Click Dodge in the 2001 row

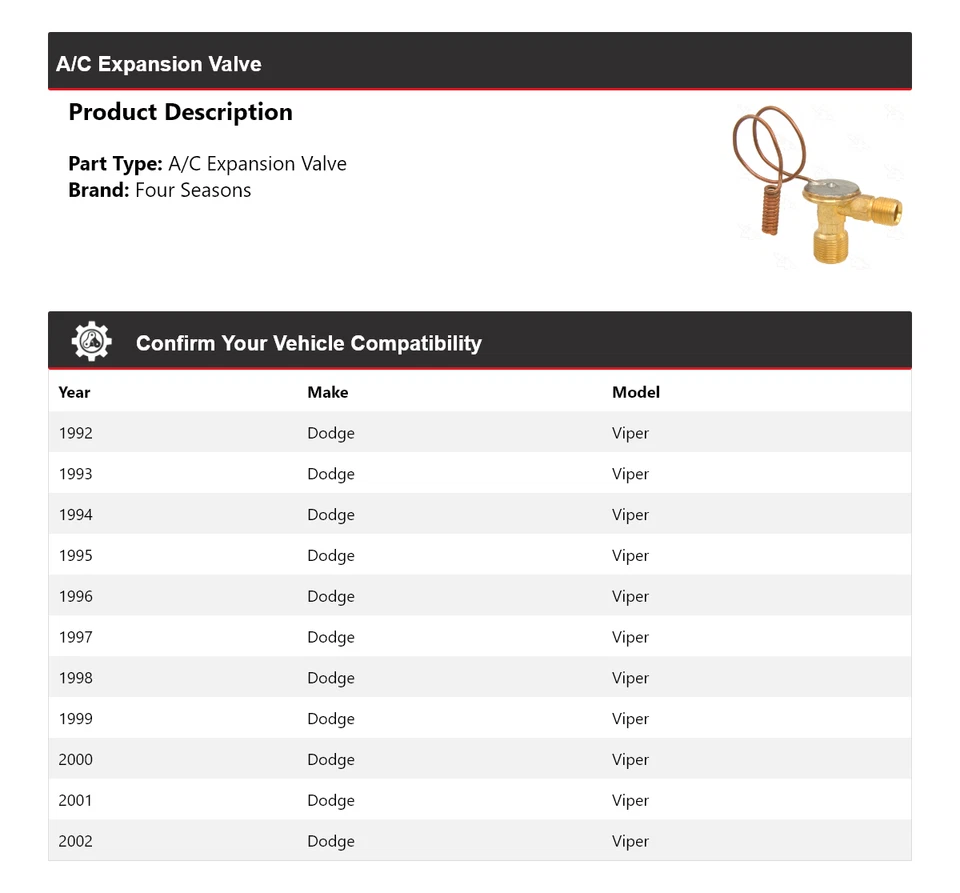click(x=331, y=801)
